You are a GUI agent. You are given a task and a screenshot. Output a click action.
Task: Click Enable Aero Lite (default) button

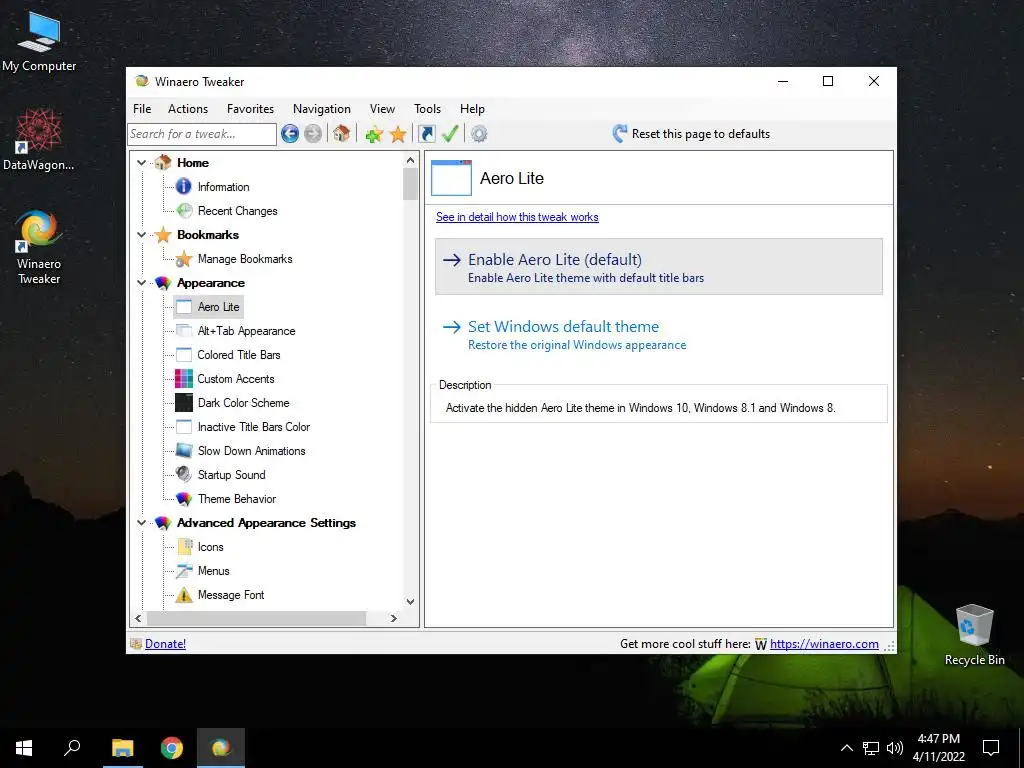[x=658, y=266]
